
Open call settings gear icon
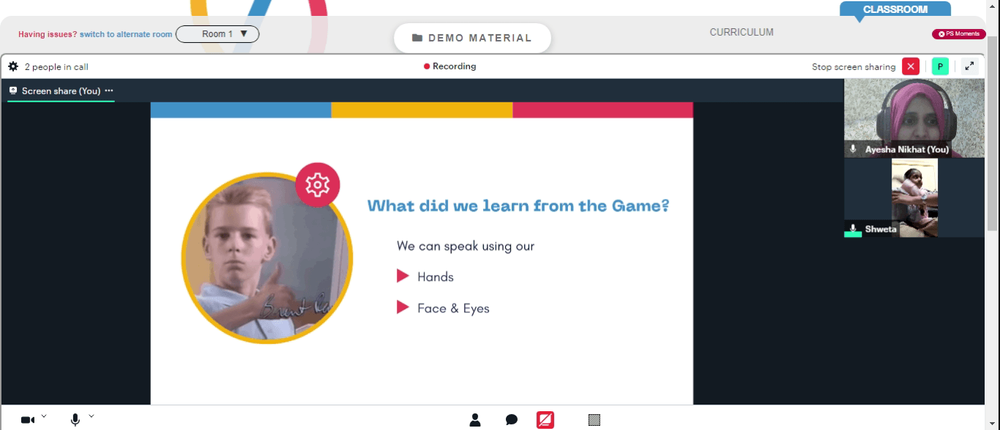(13, 66)
